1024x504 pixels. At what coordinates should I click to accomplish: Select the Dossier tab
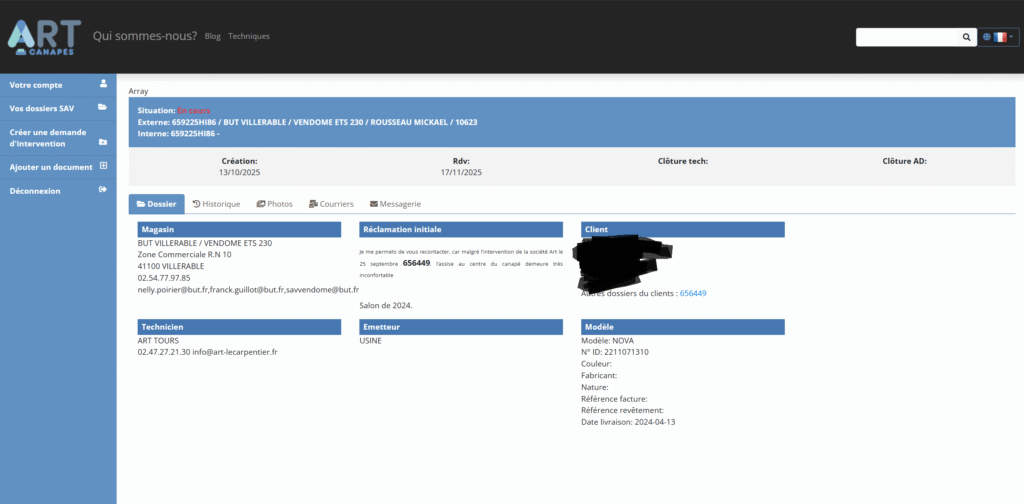[156, 204]
